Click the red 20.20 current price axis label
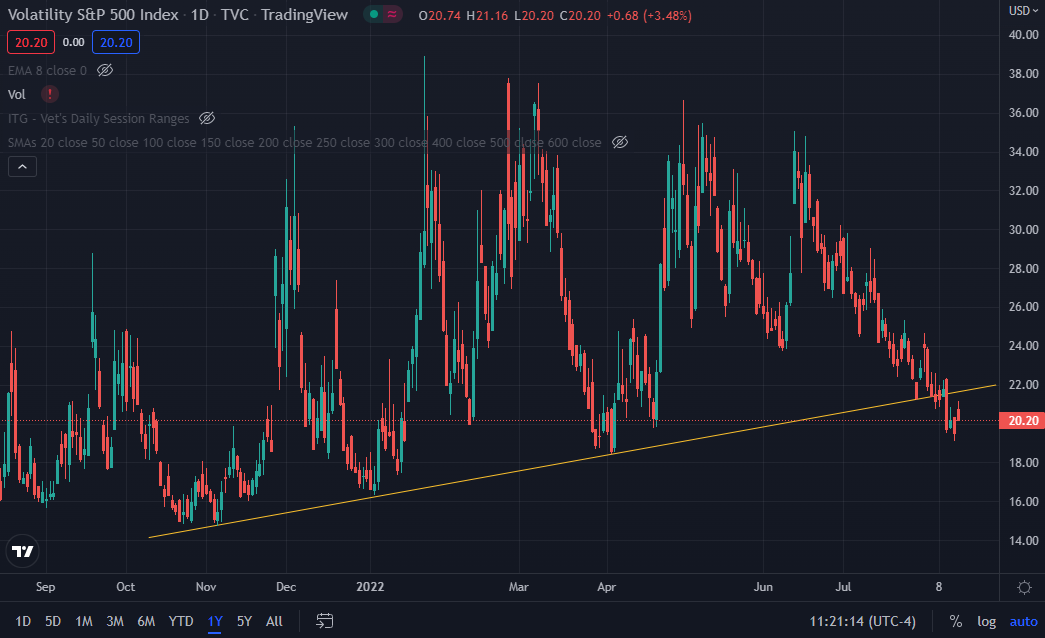 point(1022,421)
